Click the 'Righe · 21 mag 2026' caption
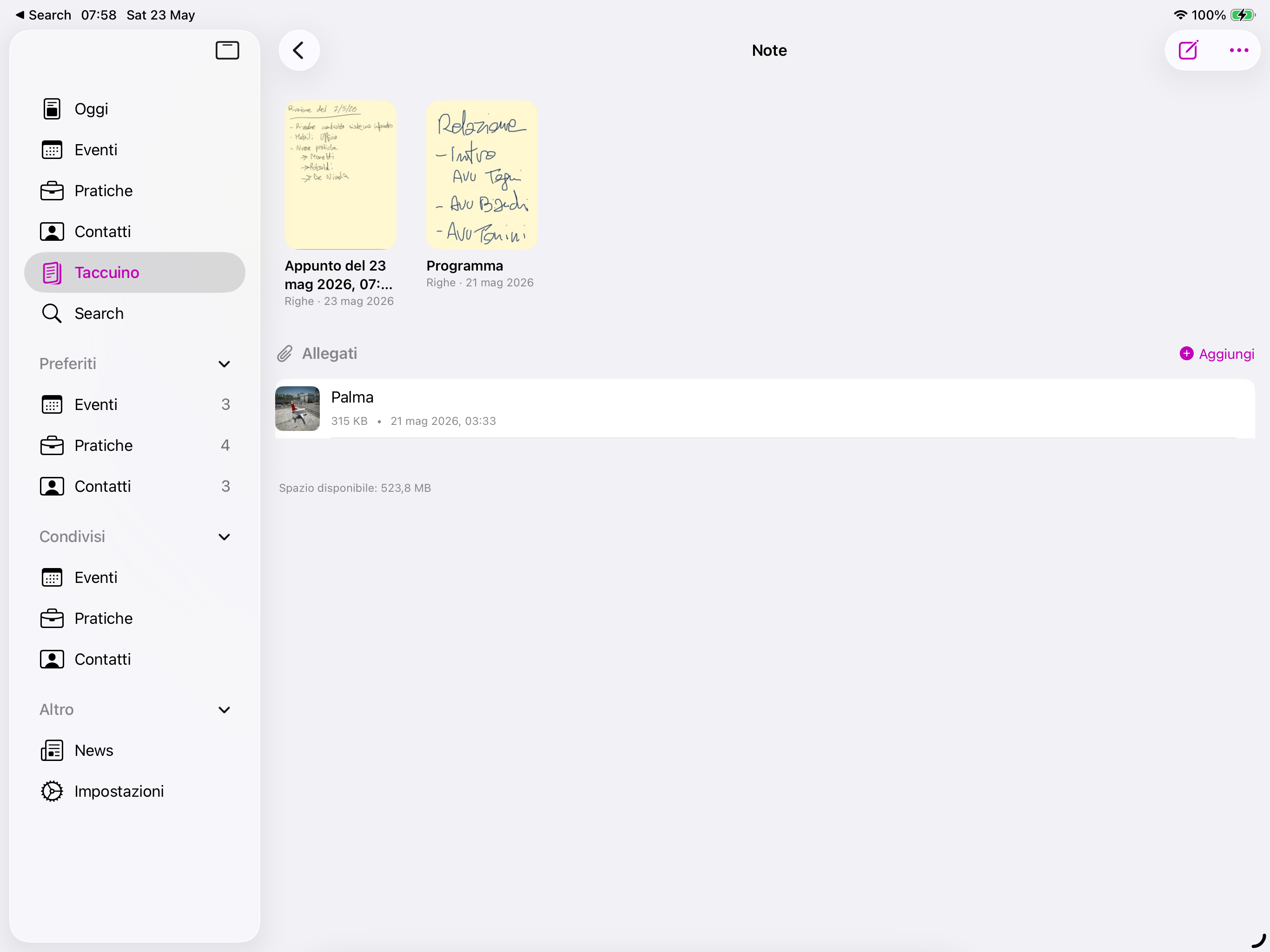 pos(480,283)
